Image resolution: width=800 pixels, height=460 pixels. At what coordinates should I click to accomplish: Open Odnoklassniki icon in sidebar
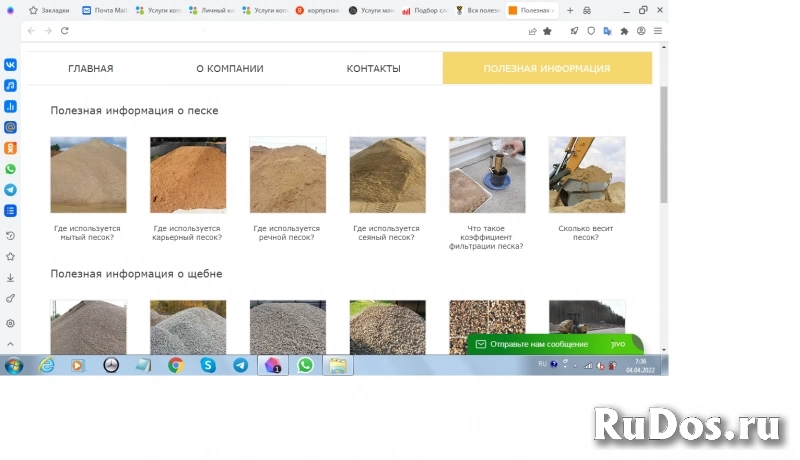pos(10,148)
